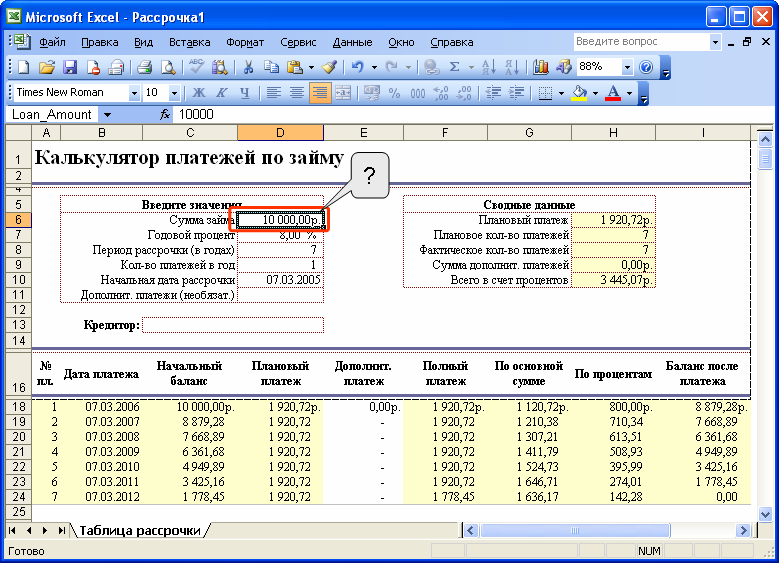Select the Таблица рассрочки sheet tab
779x563 pixels.
coord(140,530)
